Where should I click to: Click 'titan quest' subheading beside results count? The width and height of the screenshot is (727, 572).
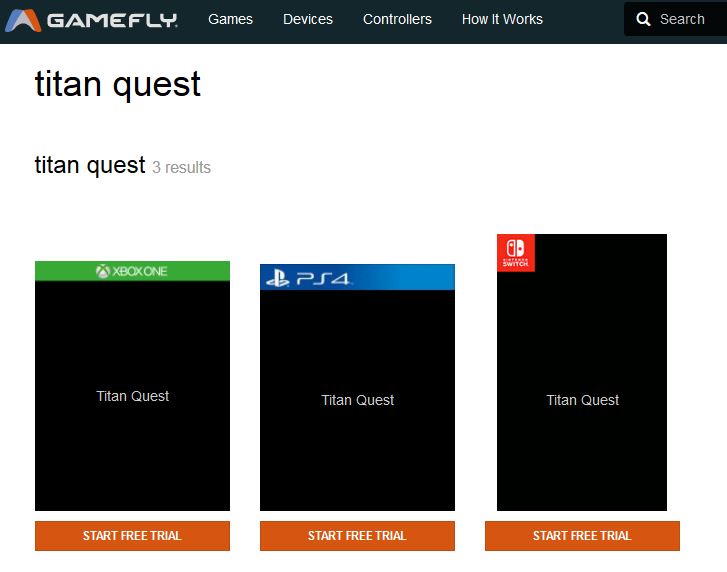tap(90, 166)
